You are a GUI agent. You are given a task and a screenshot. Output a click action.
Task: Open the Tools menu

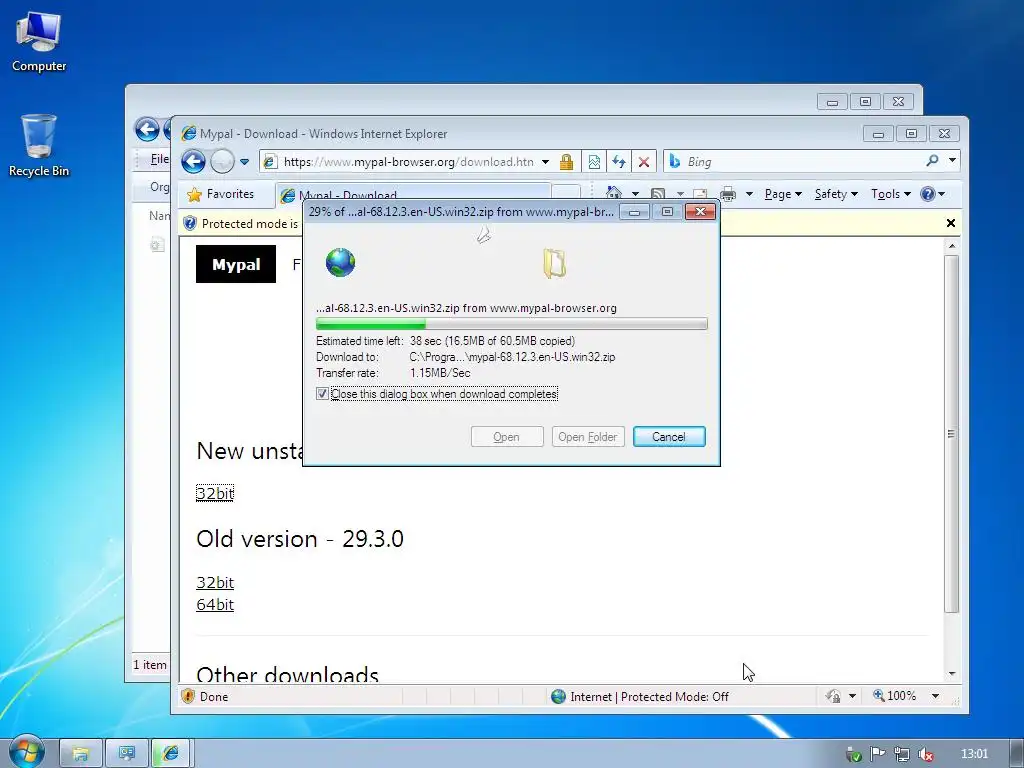pos(890,194)
